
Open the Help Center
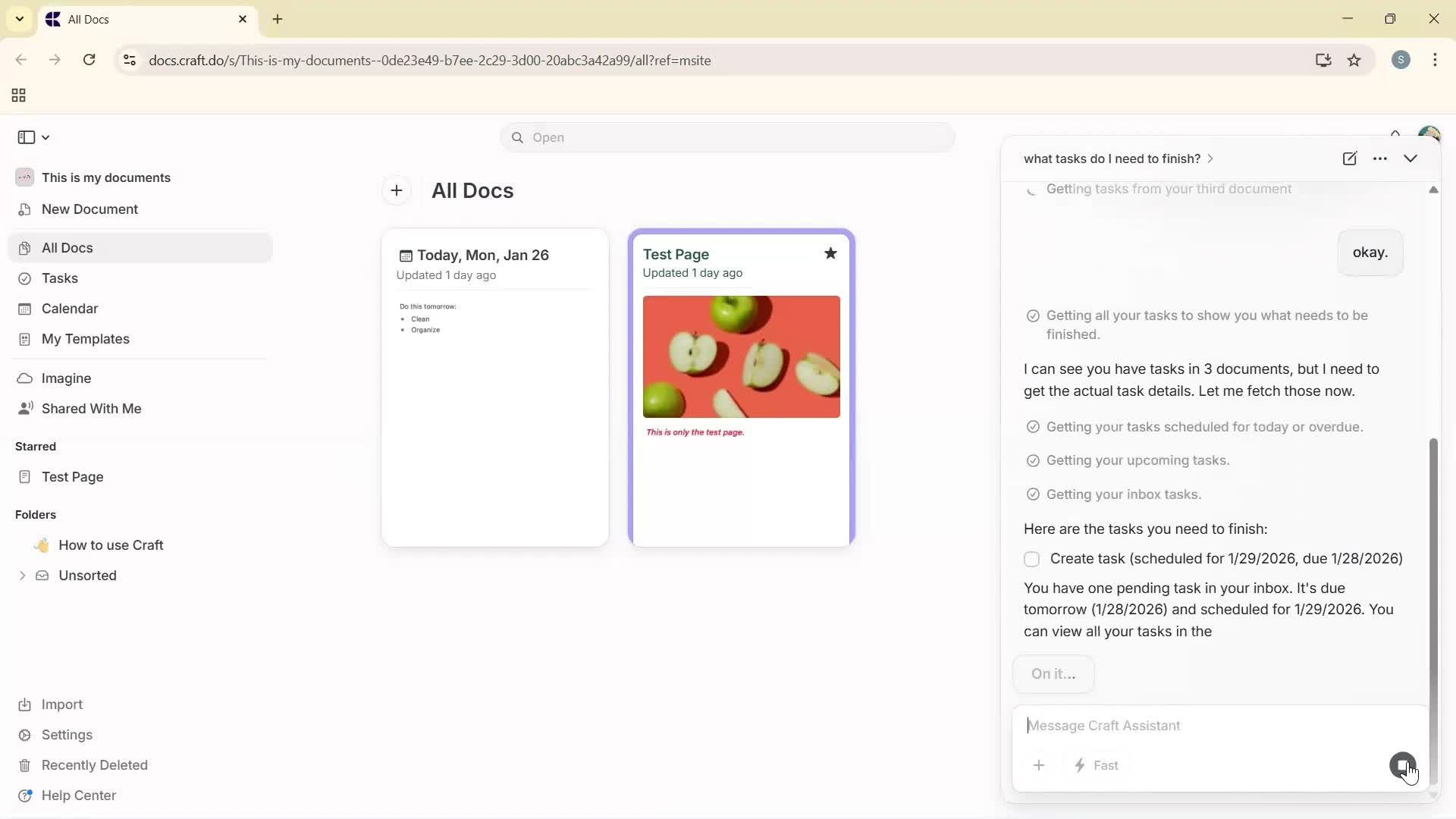(x=79, y=795)
